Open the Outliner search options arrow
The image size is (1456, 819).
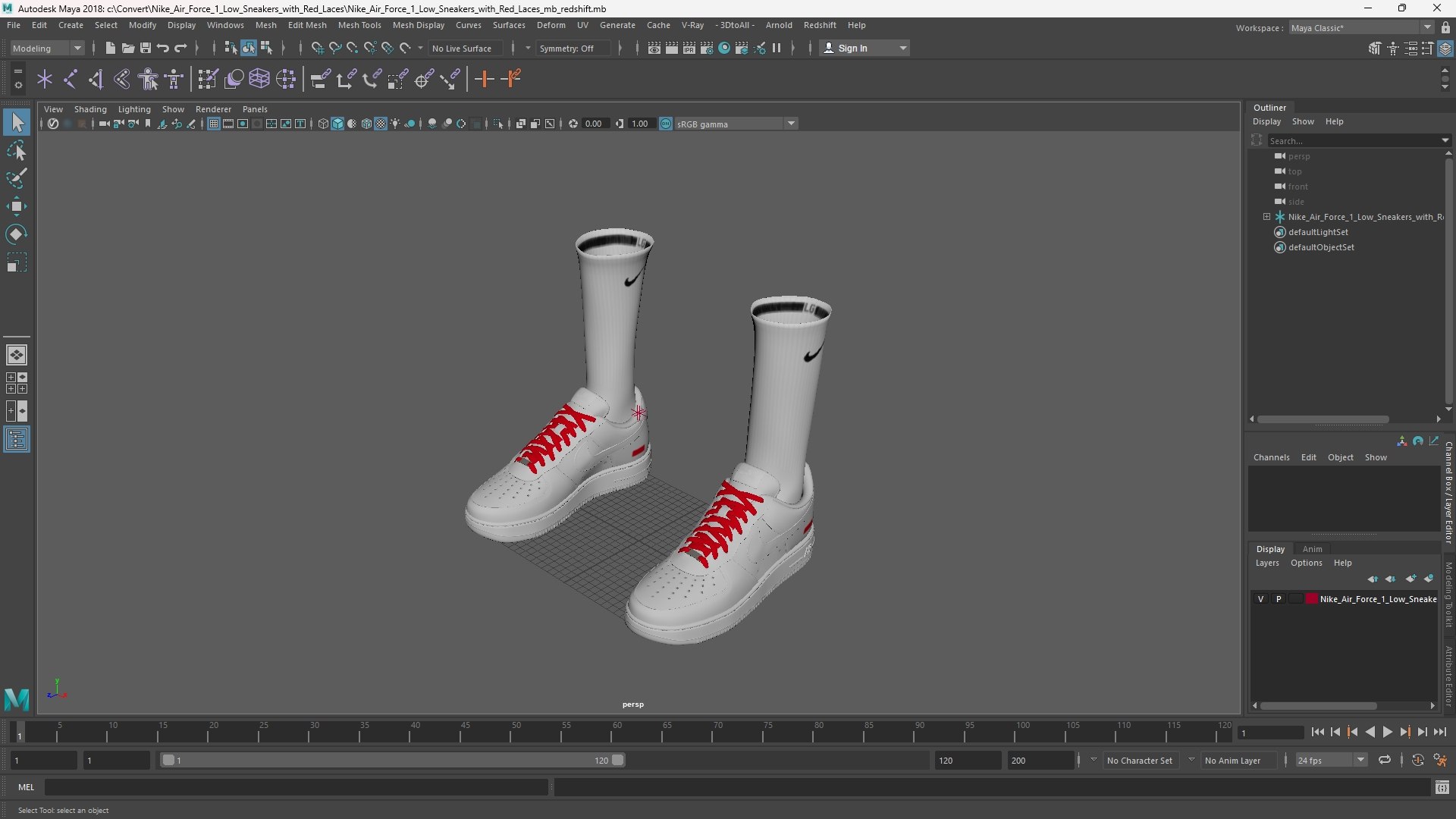tap(1445, 140)
